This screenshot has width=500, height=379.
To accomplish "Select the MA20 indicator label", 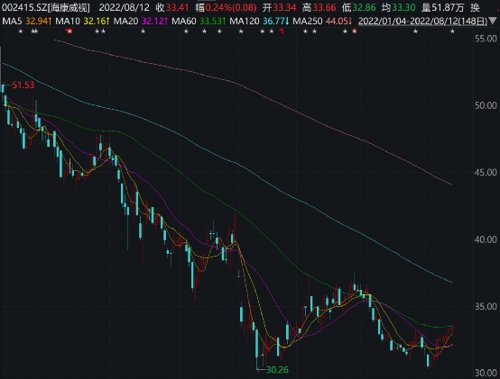I will pos(126,21).
